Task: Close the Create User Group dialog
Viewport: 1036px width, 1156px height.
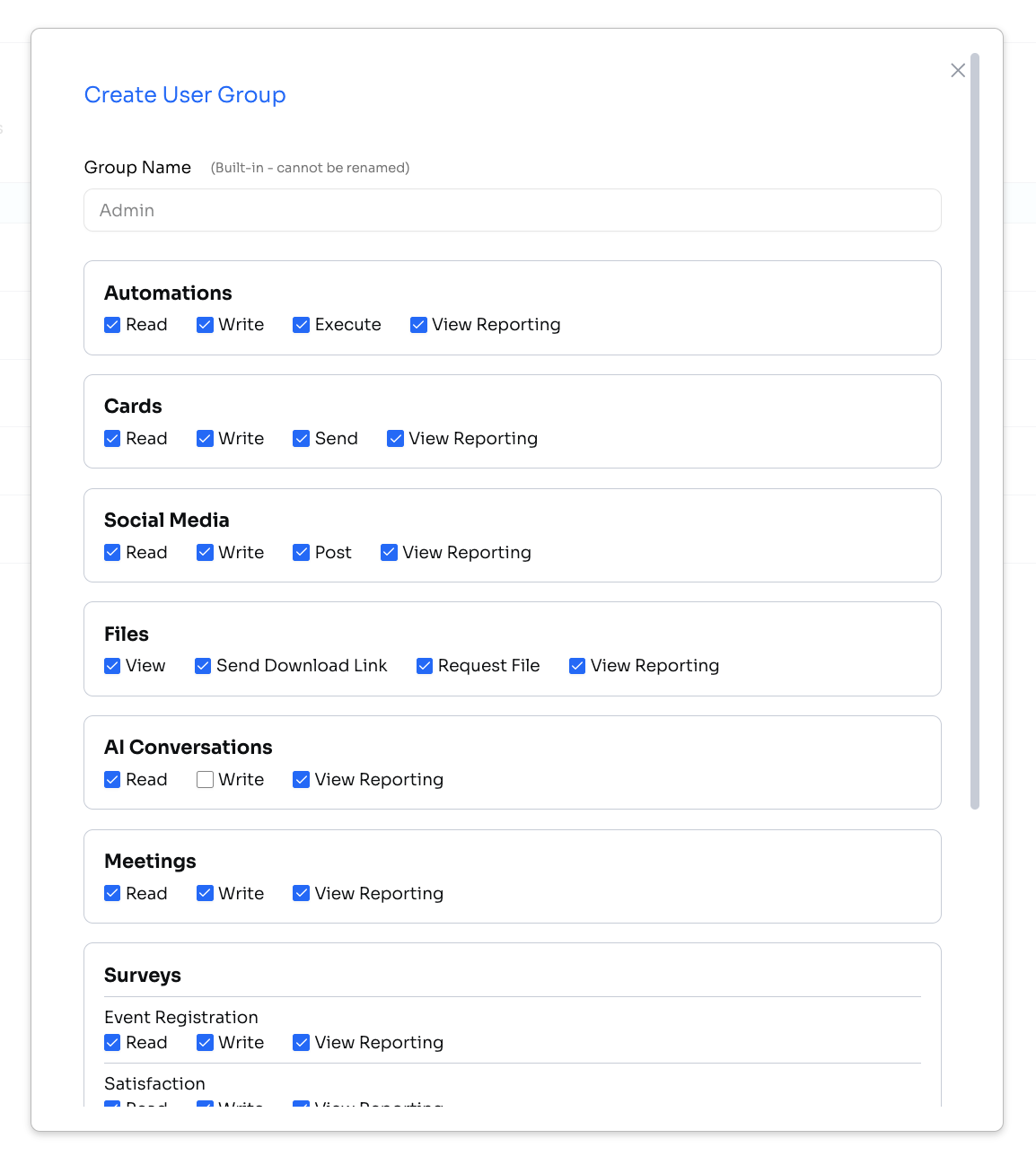Action: [958, 70]
